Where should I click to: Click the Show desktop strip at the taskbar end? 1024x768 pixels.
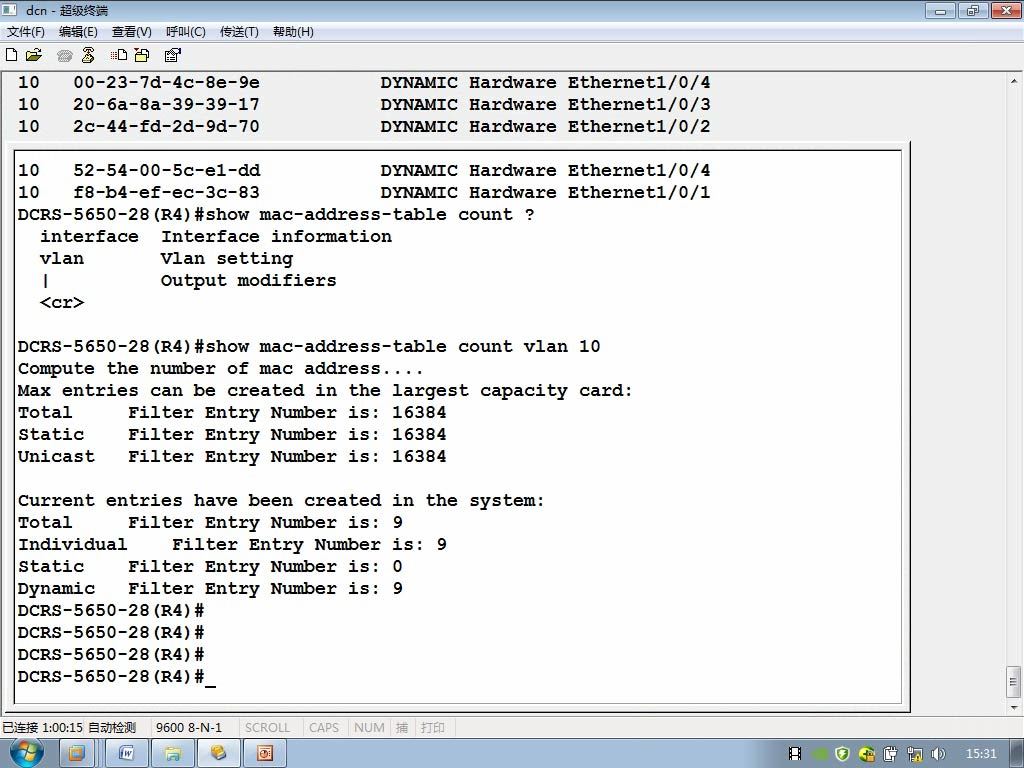(1016, 754)
